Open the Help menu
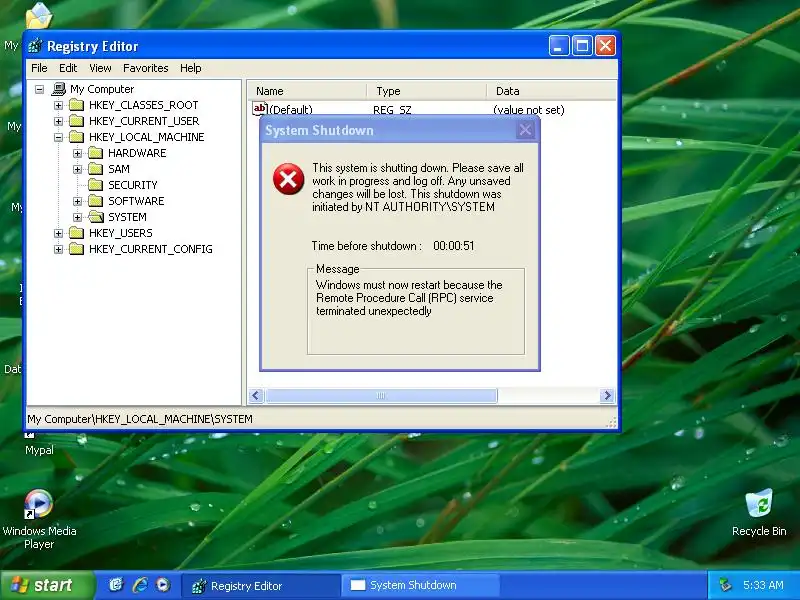The width and height of the screenshot is (800, 600). click(x=190, y=68)
